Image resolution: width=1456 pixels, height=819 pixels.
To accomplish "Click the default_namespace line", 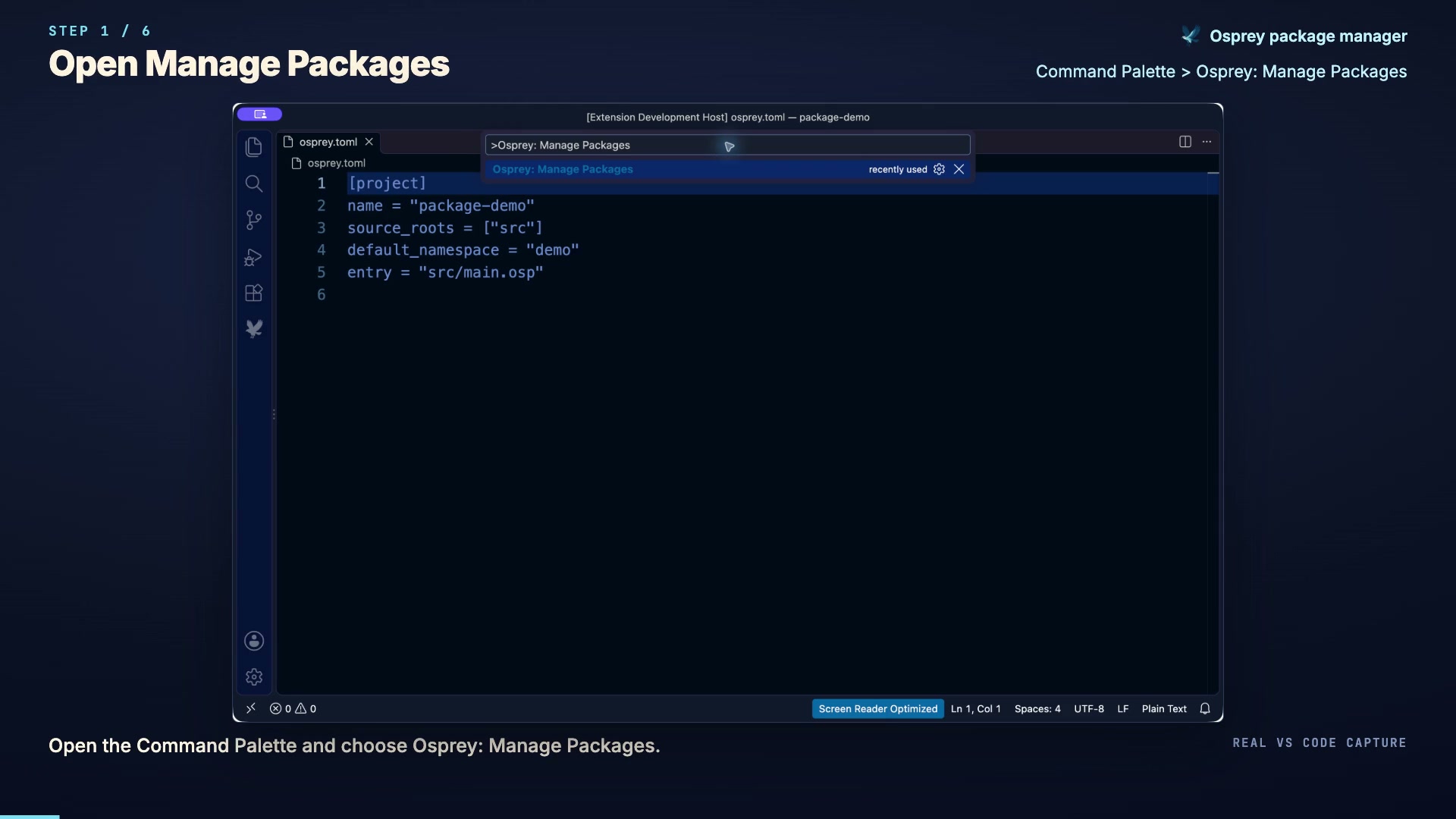I will point(463,249).
